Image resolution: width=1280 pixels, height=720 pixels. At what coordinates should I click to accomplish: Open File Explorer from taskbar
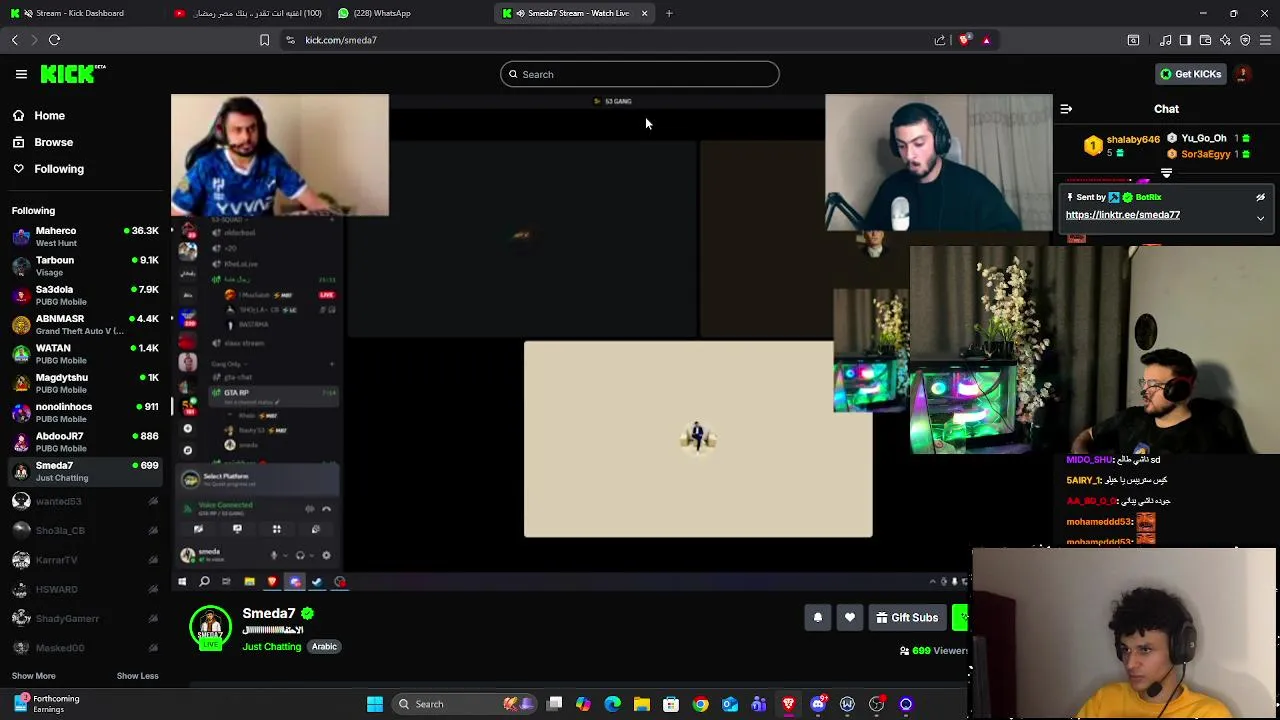[x=642, y=704]
